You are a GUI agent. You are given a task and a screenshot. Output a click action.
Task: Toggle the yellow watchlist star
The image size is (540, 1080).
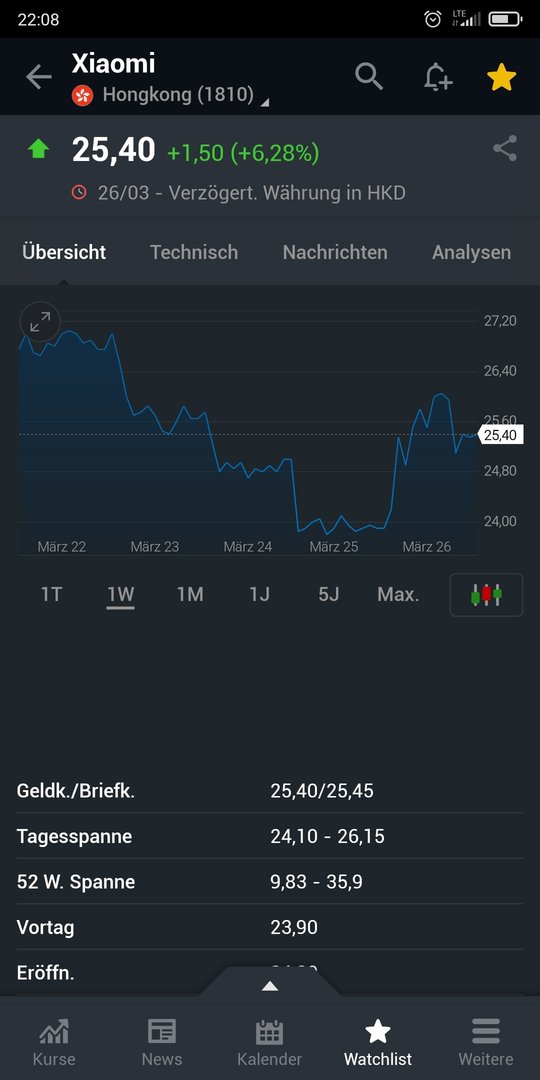501,76
